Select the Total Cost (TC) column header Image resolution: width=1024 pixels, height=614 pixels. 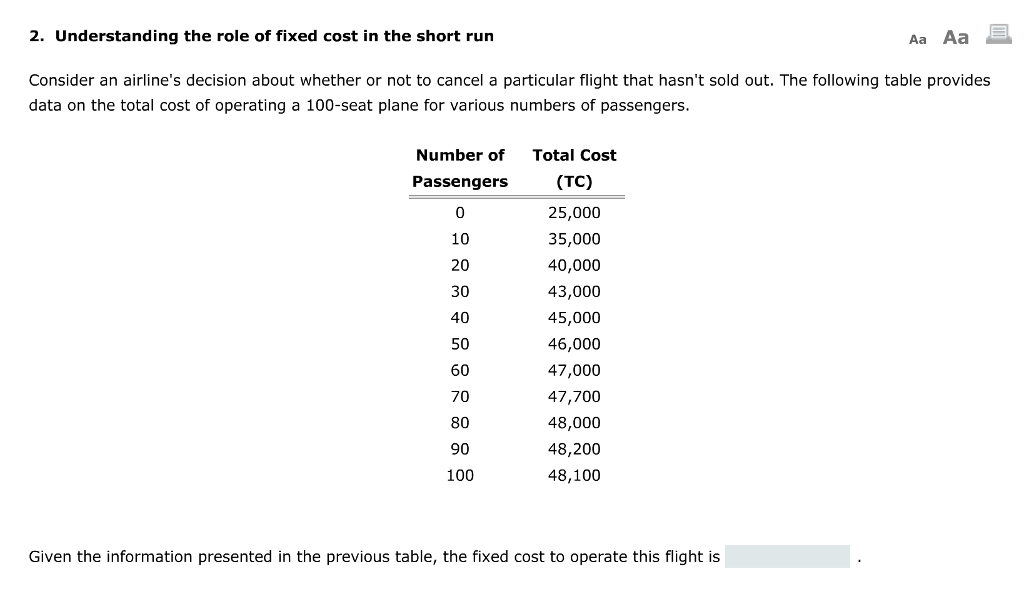574,168
